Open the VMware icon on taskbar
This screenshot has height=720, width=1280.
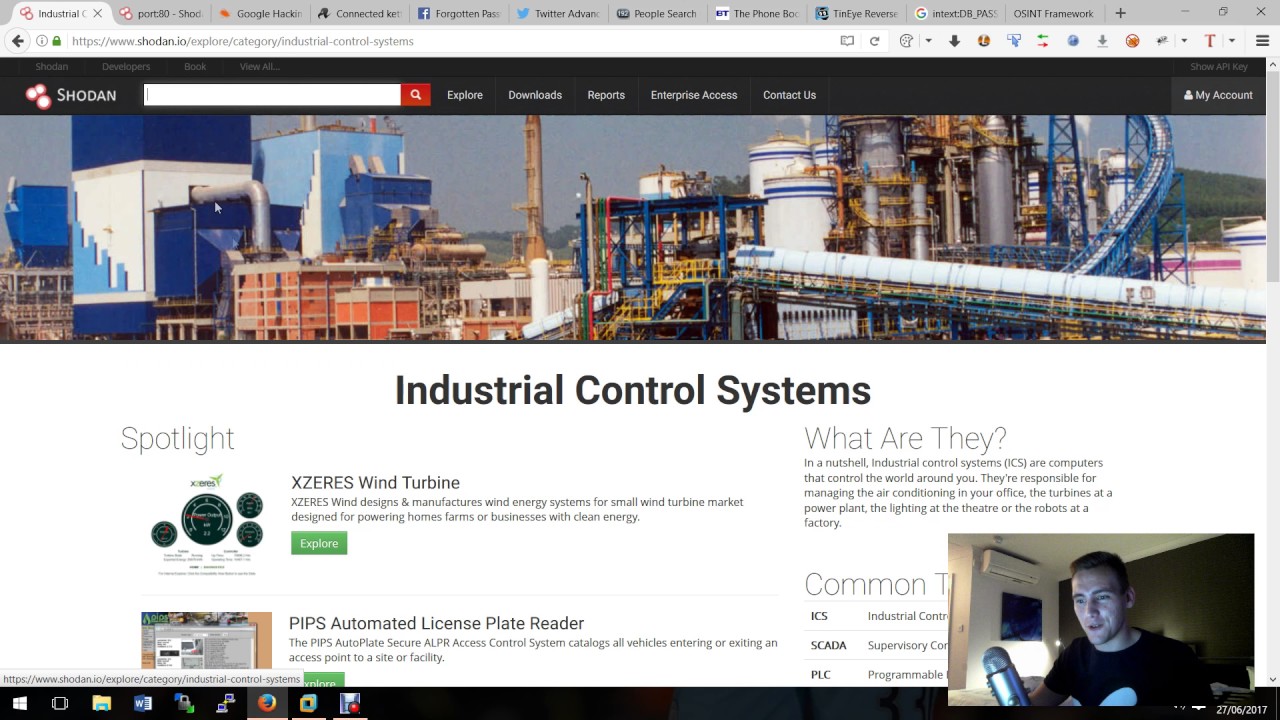click(308, 704)
